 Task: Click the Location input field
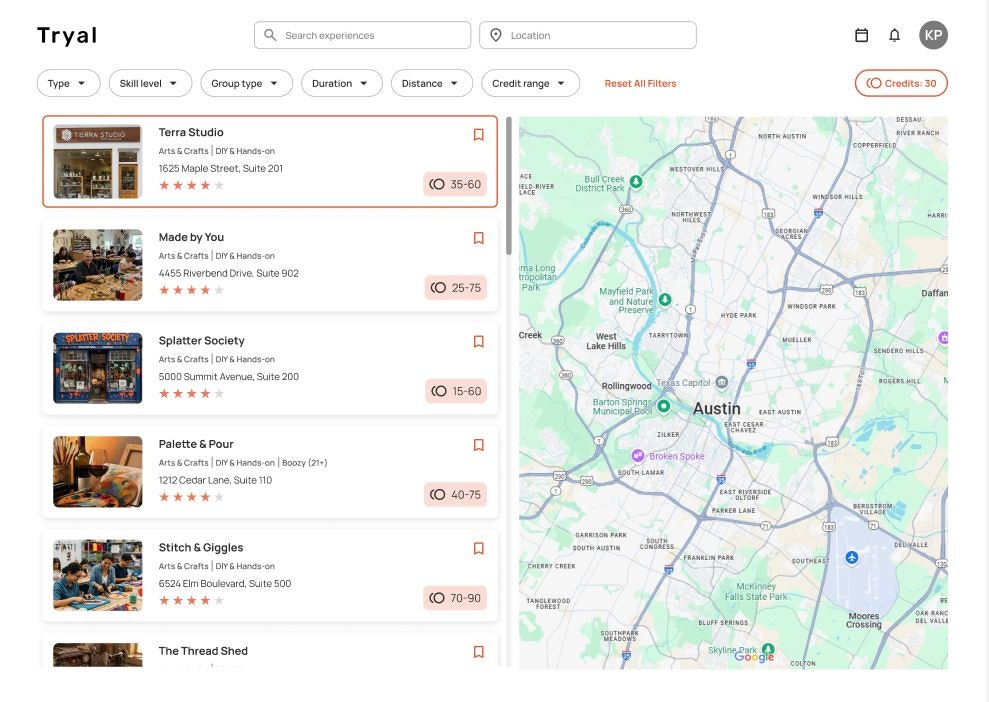click(588, 35)
